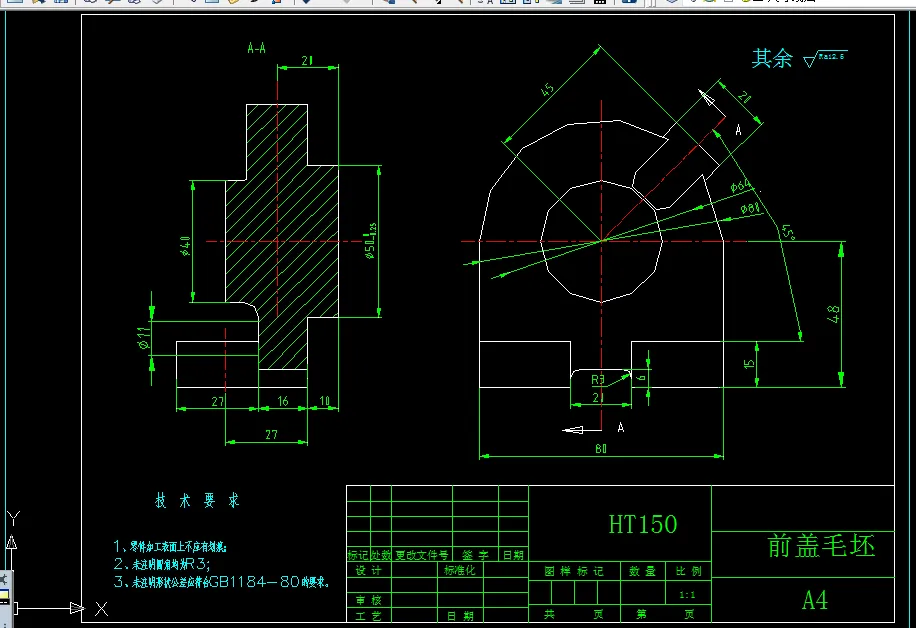
Task: Select the 20 dimension near the section arrow
Action: coord(744,97)
